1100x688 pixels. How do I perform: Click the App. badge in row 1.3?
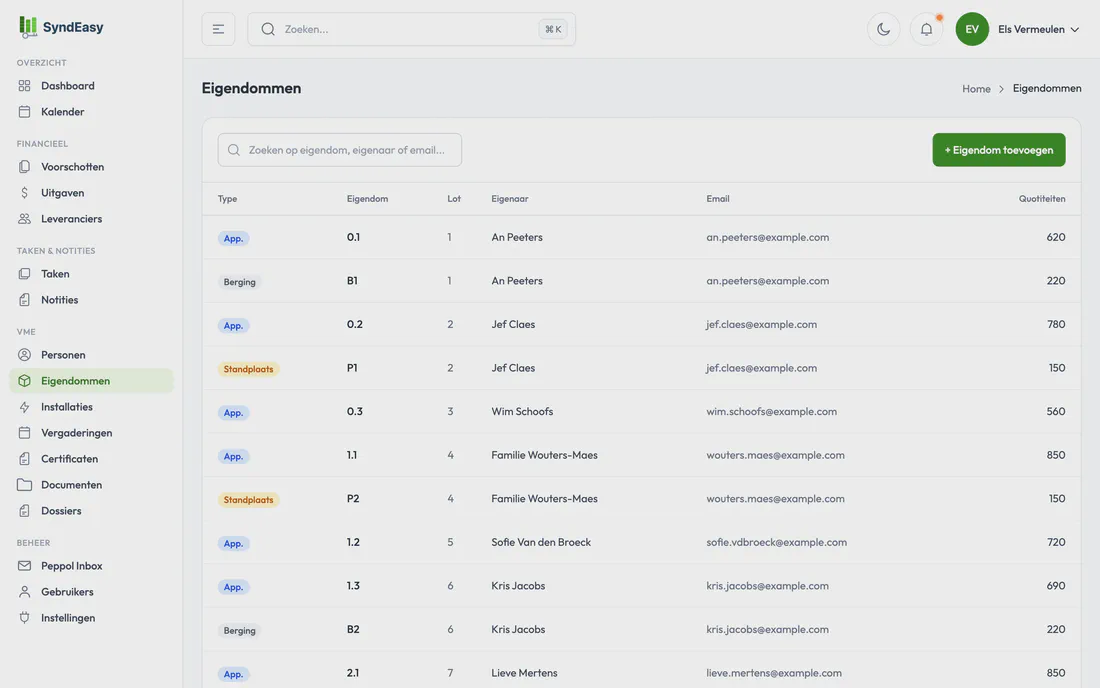click(233, 587)
